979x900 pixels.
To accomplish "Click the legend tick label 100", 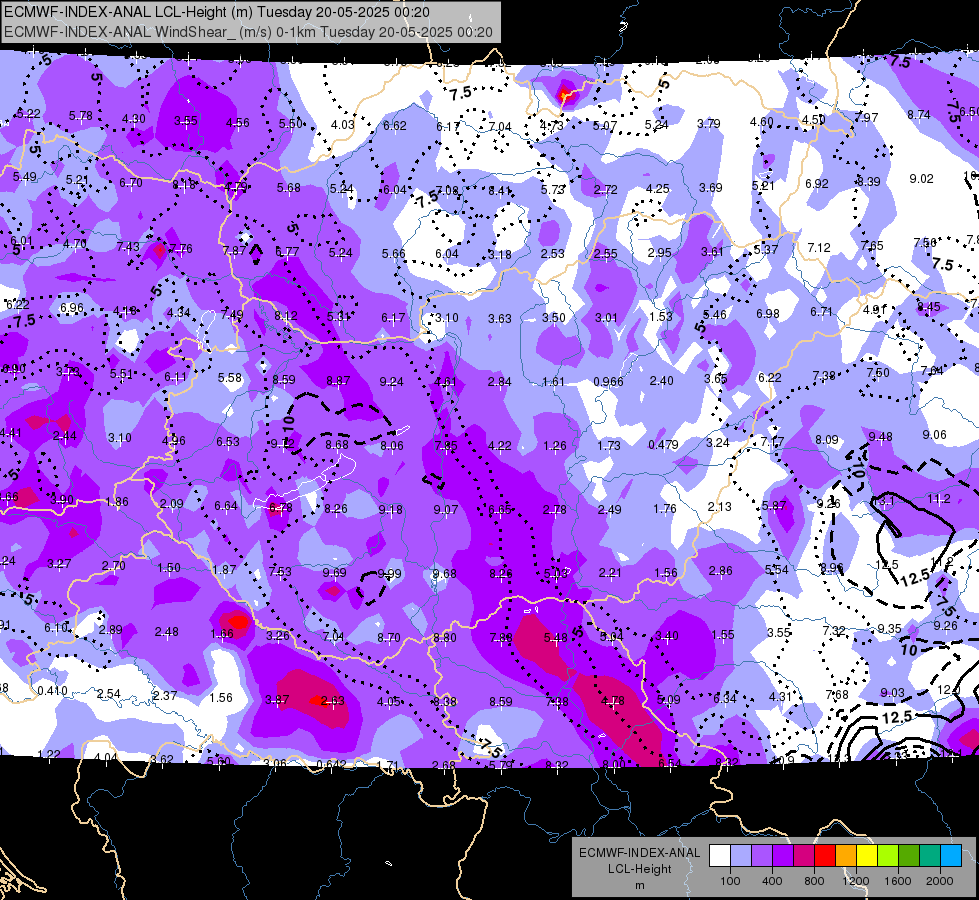I will (730, 881).
